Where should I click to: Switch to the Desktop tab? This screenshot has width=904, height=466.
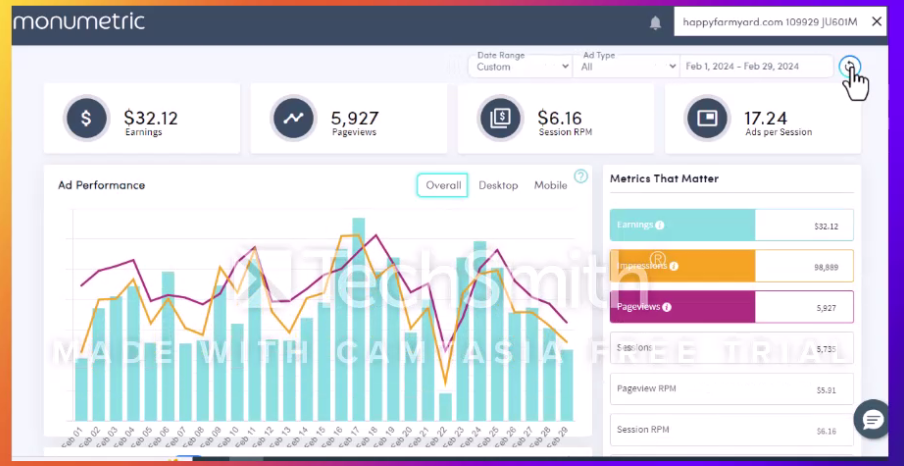[x=498, y=185]
